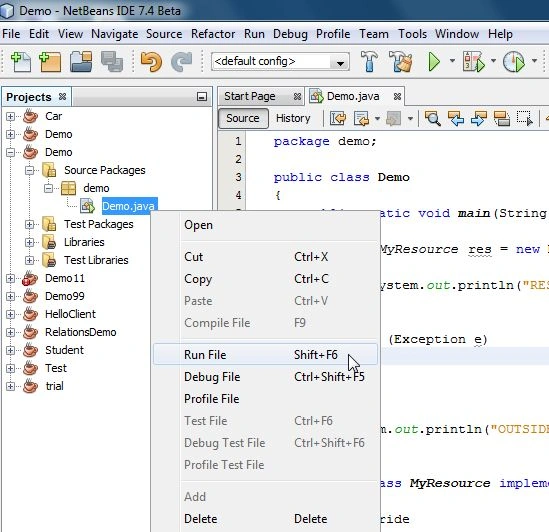The image size is (549, 532).
Task: Open the default config dropdown
Action: pos(280,62)
